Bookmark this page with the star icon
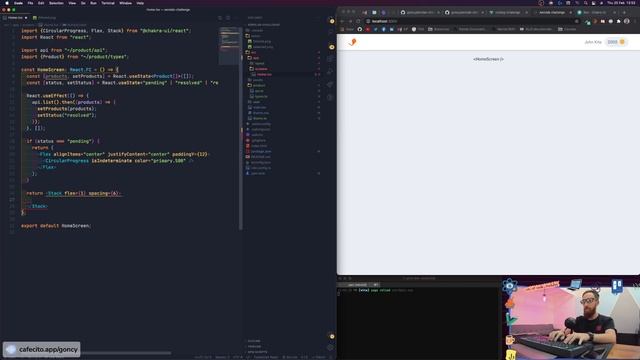The height and width of the screenshot is (360, 640). click(576, 21)
